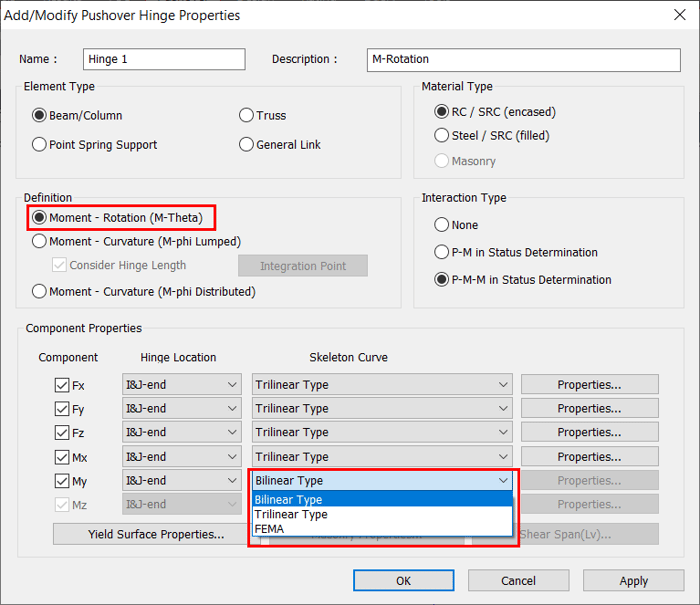Screen dimensions: 700x605
Task: Pick Bilinear Type from the list
Action: pos(382,499)
